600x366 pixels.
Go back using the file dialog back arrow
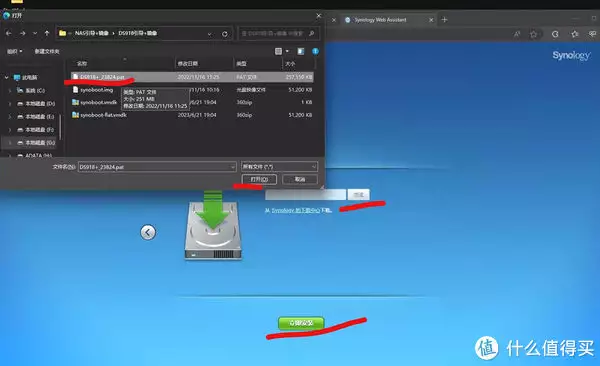[x=8, y=34]
